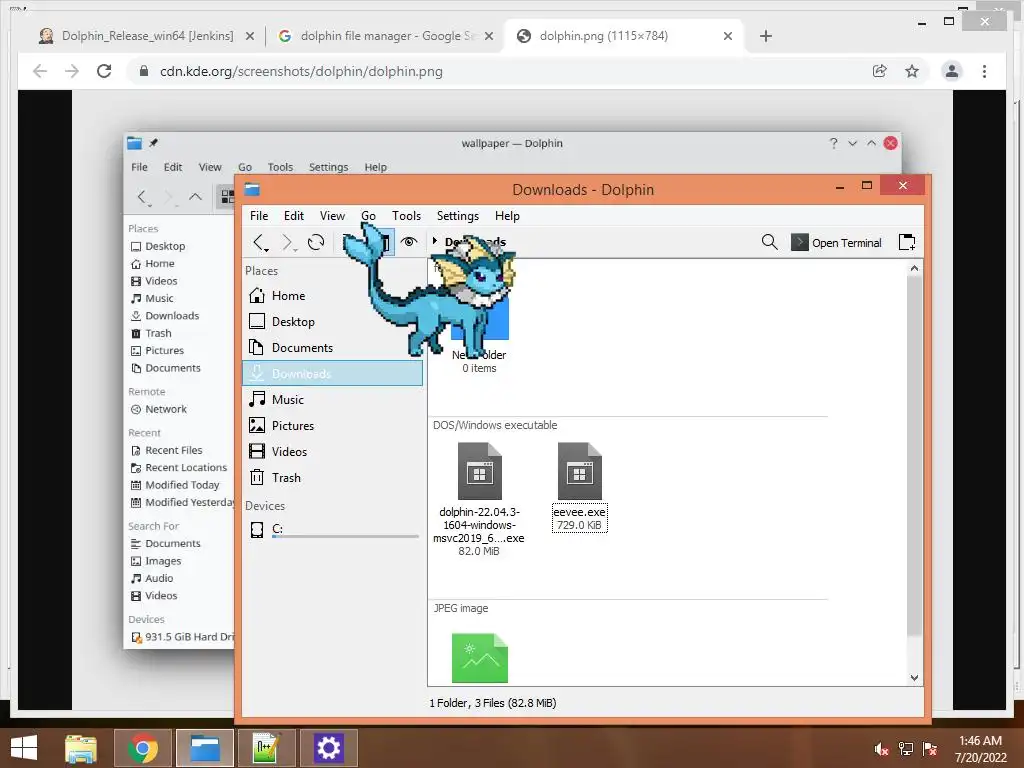
Task: Open the Help menu in Downloads Dolphin
Action: tap(507, 216)
